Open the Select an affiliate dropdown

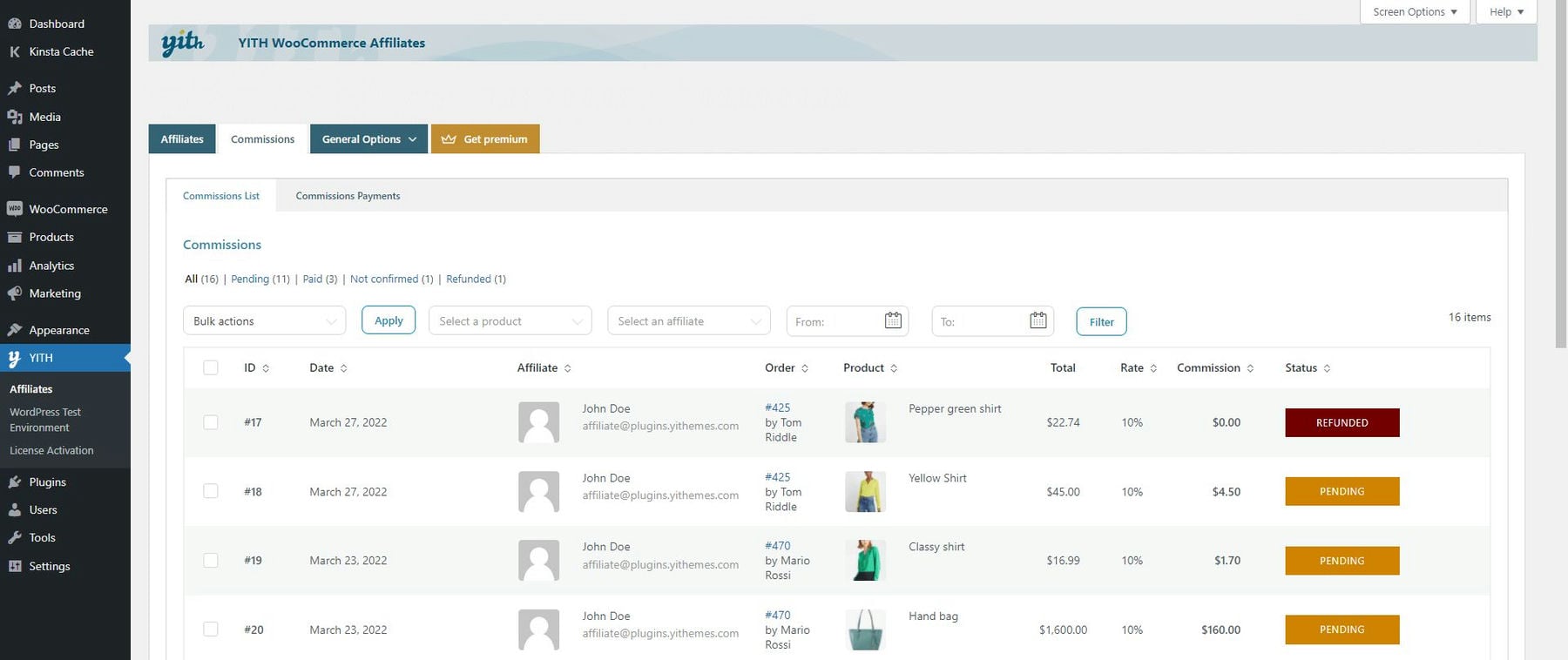click(688, 320)
